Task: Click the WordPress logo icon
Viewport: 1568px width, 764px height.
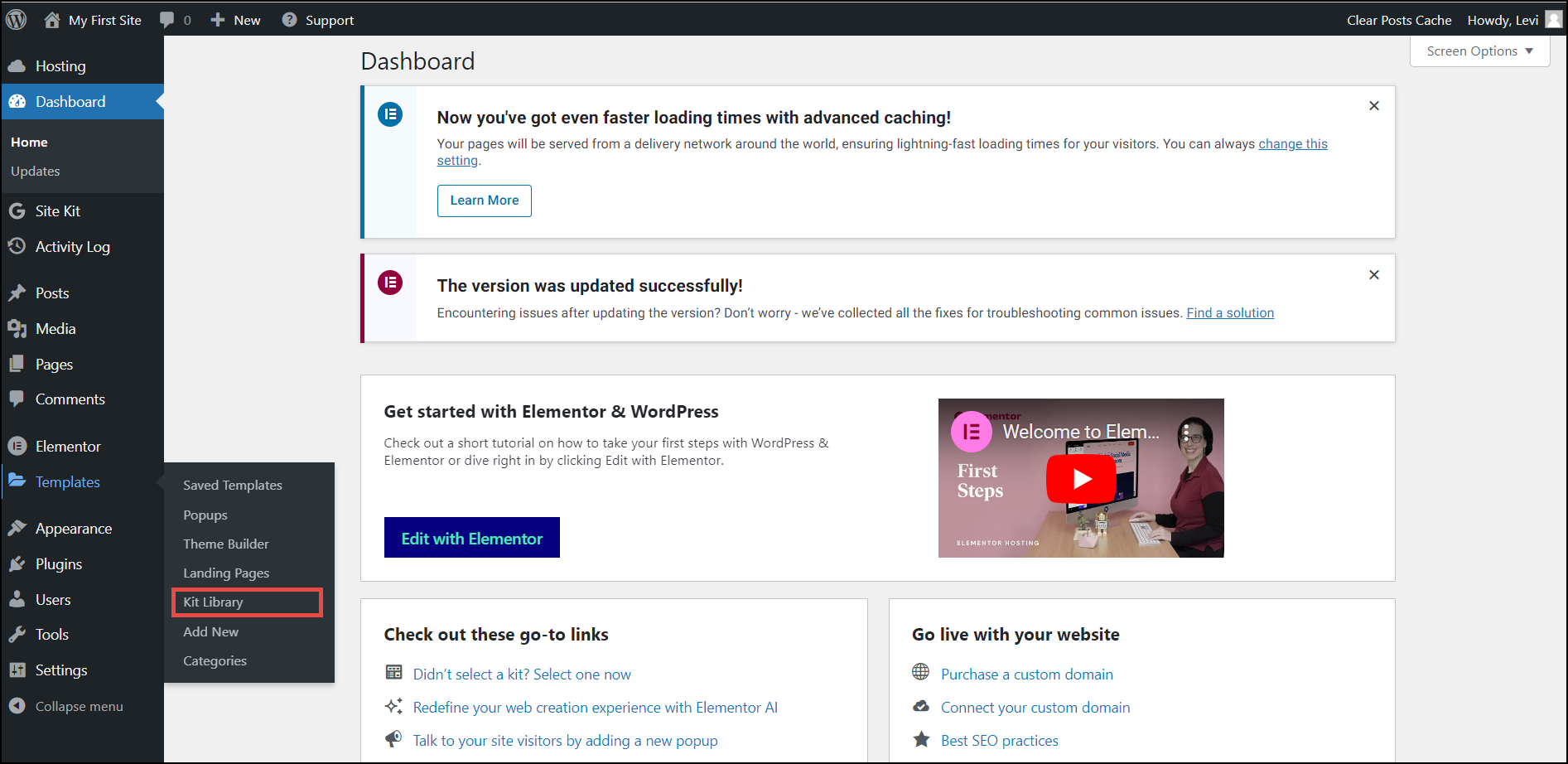Action: (x=17, y=20)
